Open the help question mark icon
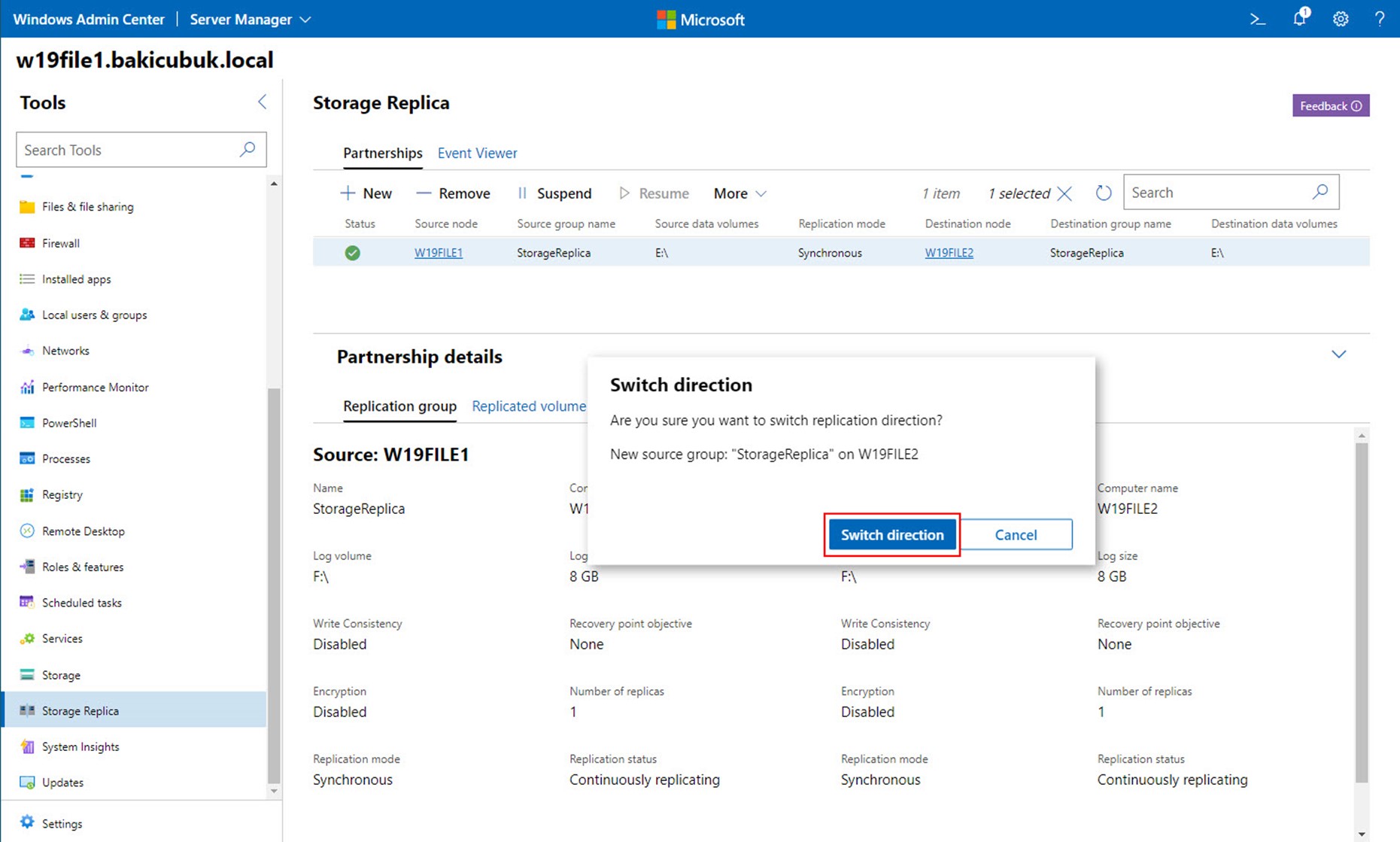 (x=1379, y=19)
